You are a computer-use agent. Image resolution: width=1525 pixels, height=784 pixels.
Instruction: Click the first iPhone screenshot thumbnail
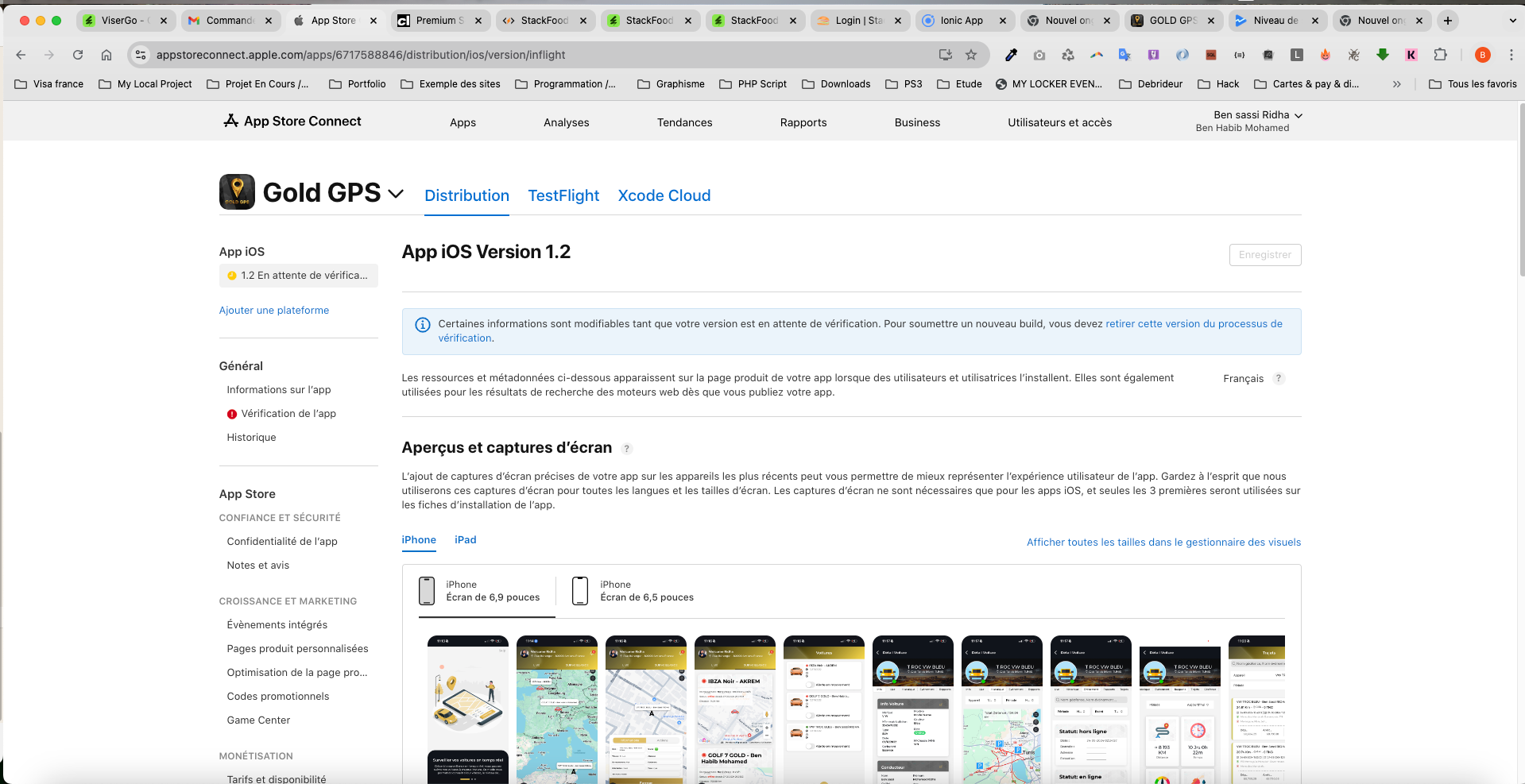point(467,709)
